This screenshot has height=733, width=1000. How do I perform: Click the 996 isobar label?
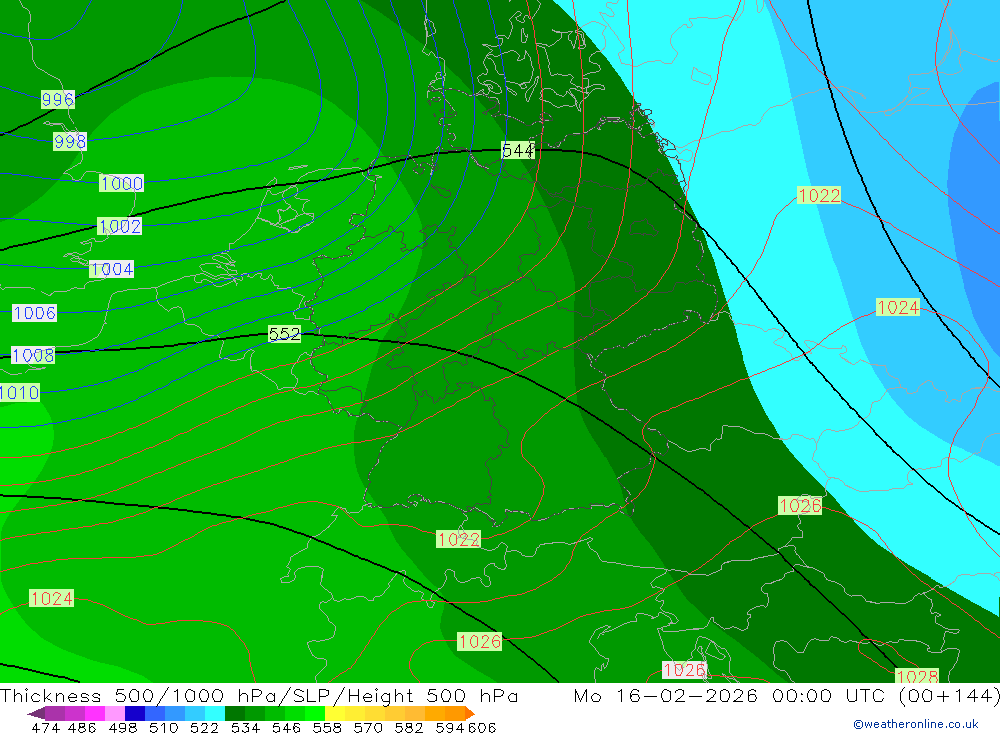pyautogui.click(x=58, y=100)
